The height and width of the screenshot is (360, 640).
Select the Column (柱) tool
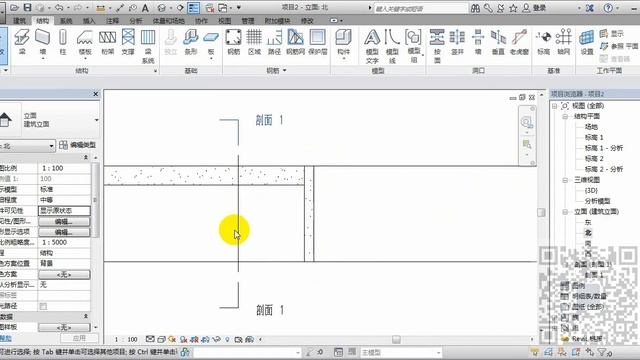click(62, 42)
